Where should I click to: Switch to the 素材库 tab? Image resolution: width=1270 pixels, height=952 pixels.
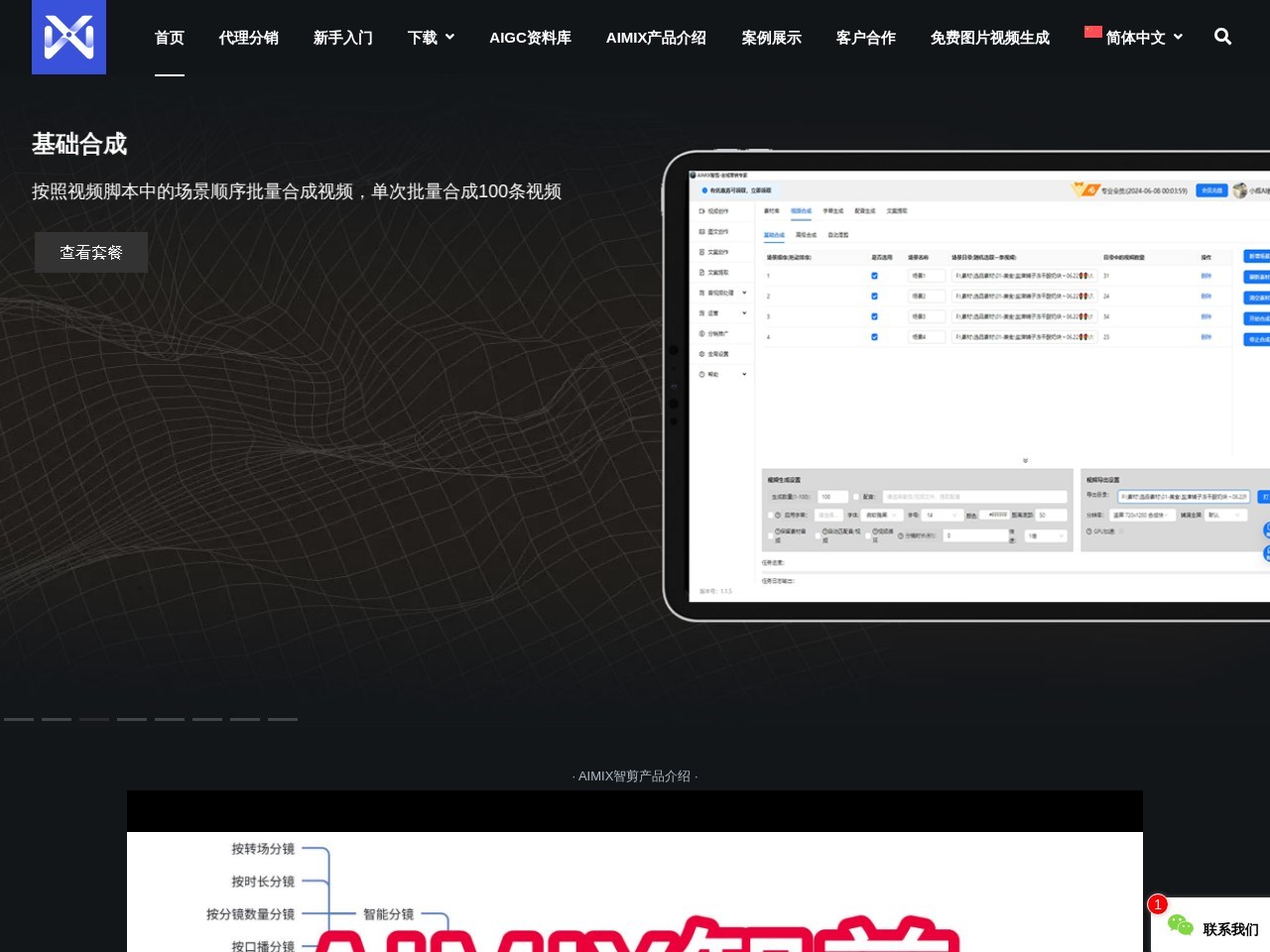(x=770, y=211)
